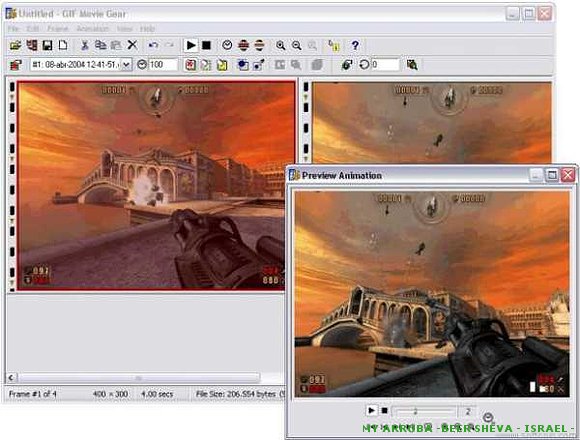Create a new blank animation file
Screen dimensions: 580x440
point(63,45)
